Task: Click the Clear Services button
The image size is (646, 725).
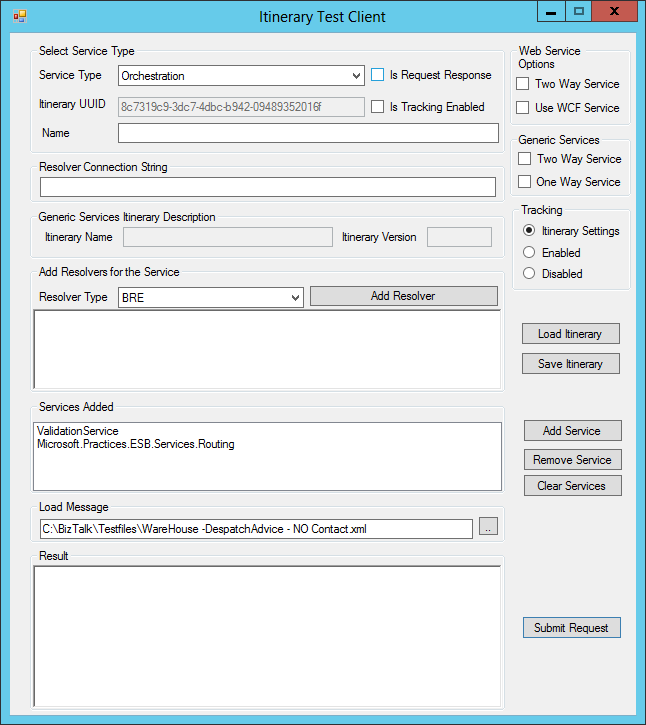Action: [572, 485]
